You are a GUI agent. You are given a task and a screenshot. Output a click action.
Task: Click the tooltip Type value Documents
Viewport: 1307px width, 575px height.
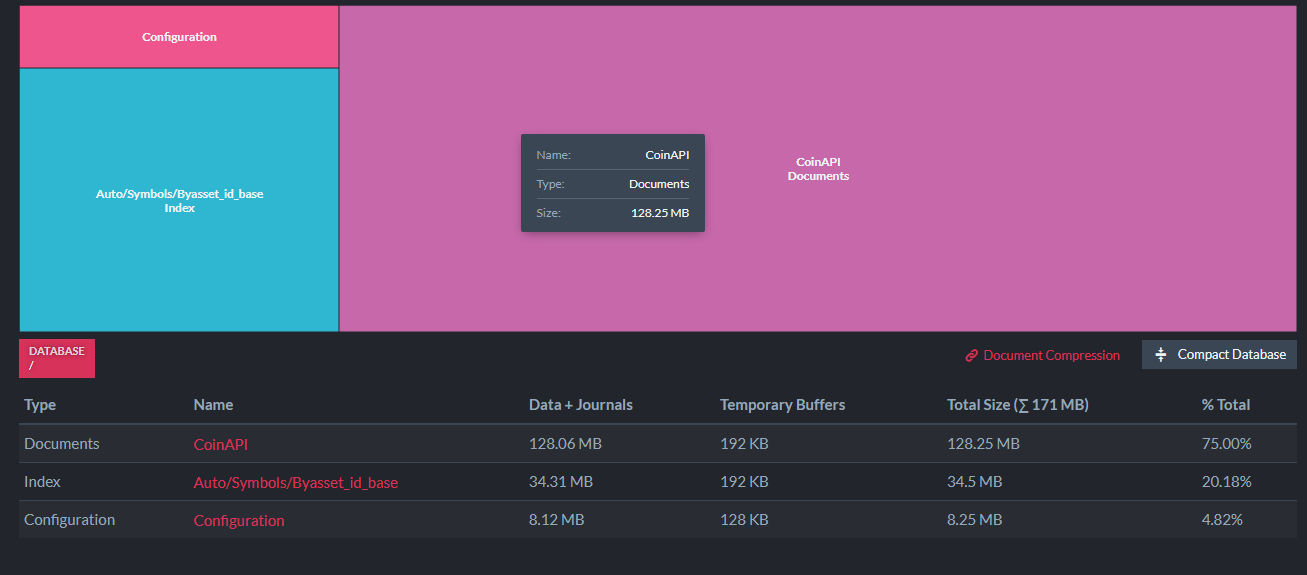tap(659, 184)
